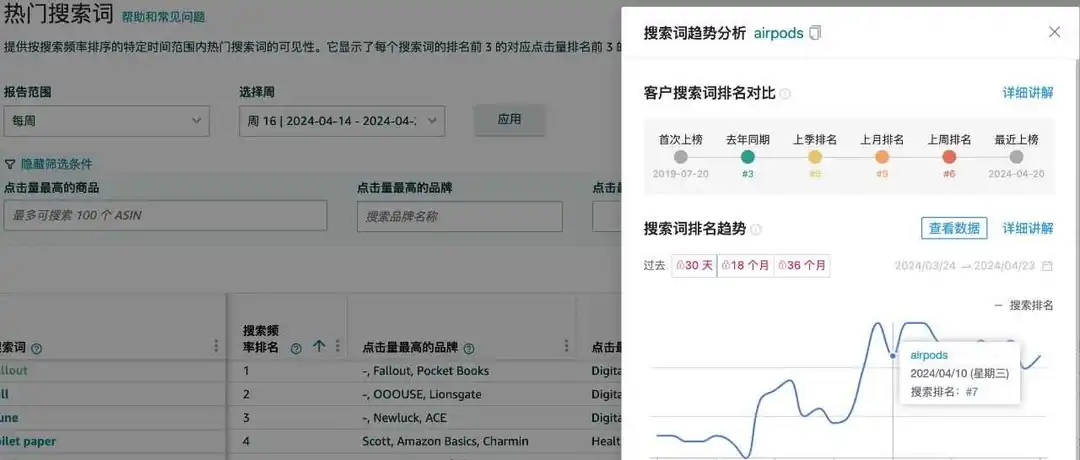This screenshot has height=460, width=1080.
Task: Click the rank cell '1' in Fallout row
Action: (x=246, y=370)
